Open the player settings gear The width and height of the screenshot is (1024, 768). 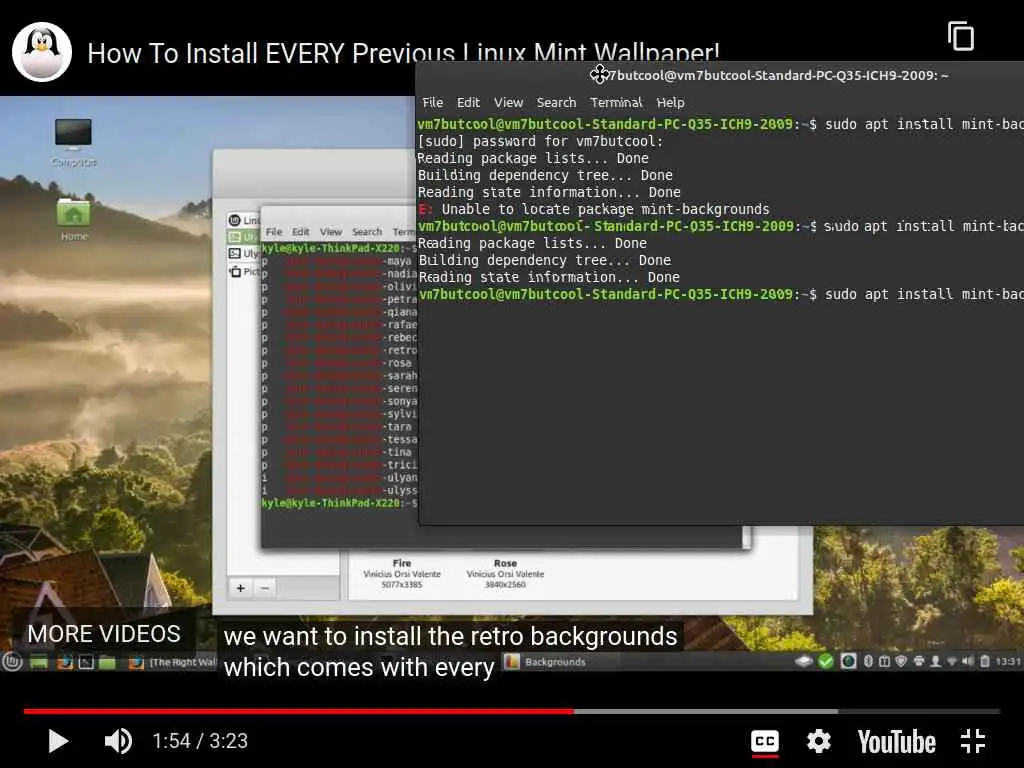coord(818,741)
